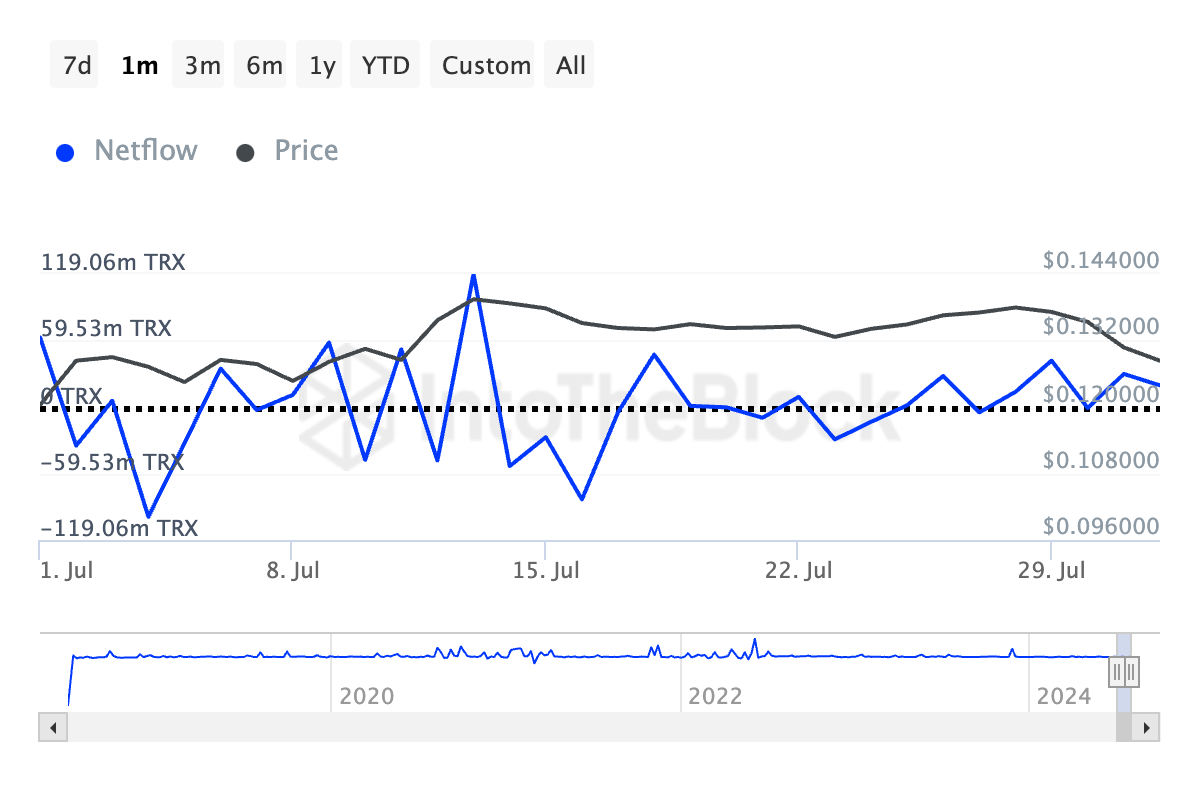Show All historical data
Screen dimensions: 1200x800
pyautogui.click(x=571, y=66)
